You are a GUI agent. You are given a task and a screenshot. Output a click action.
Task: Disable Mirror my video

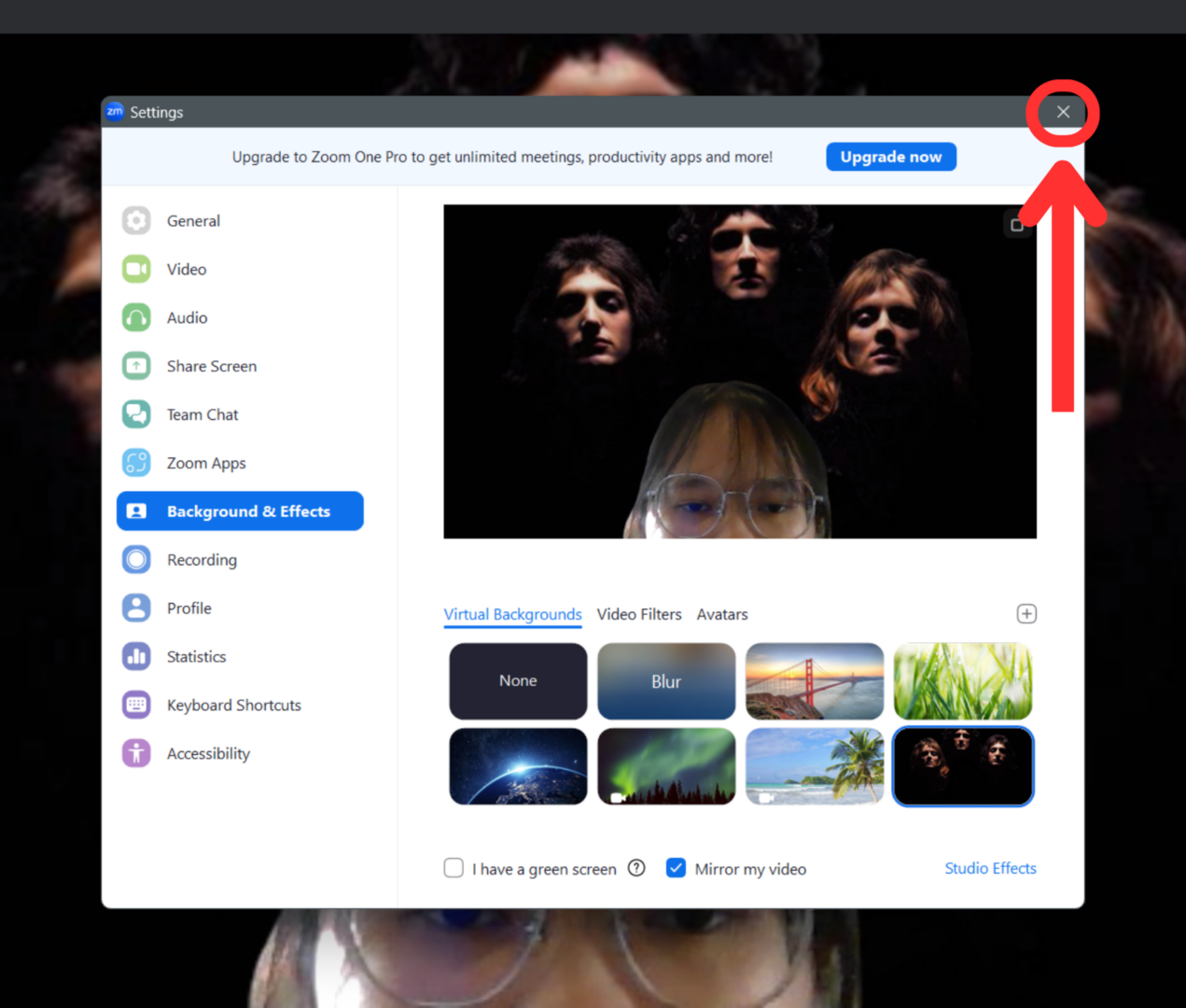coord(676,868)
